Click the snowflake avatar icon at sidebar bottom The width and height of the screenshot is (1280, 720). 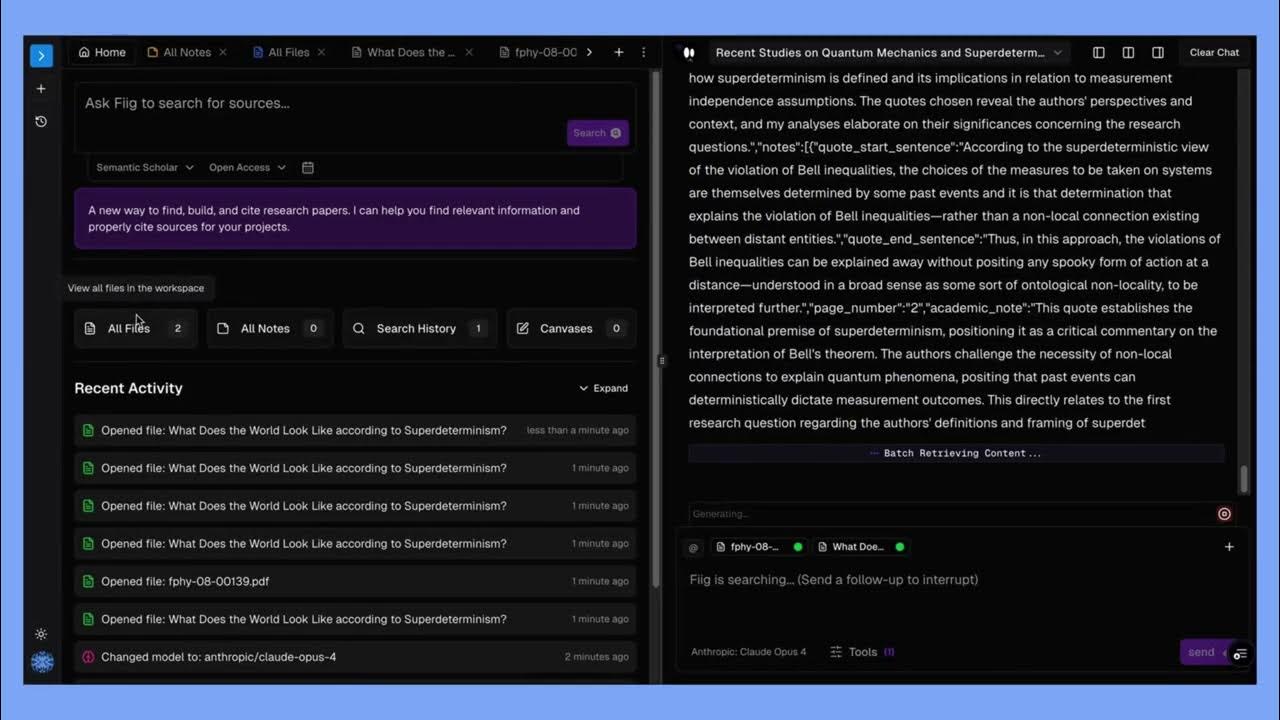pos(42,662)
